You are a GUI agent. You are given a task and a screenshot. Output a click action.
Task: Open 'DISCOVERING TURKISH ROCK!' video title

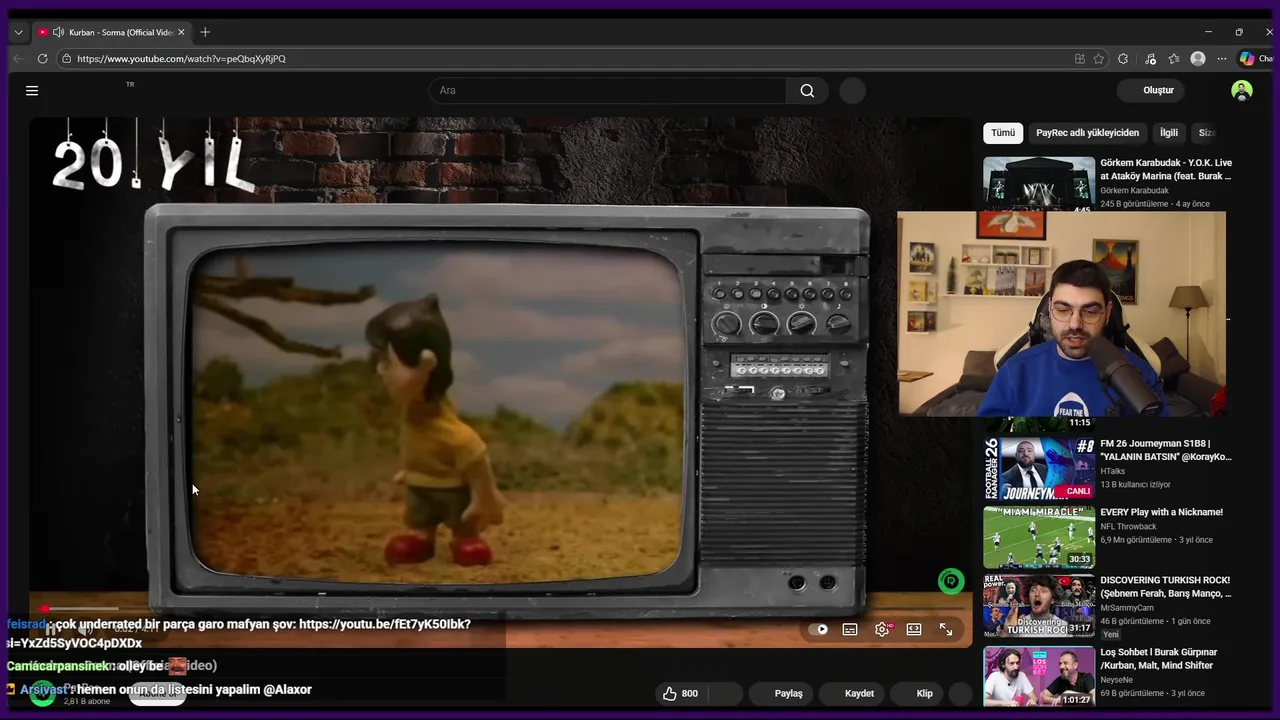tap(1165, 586)
